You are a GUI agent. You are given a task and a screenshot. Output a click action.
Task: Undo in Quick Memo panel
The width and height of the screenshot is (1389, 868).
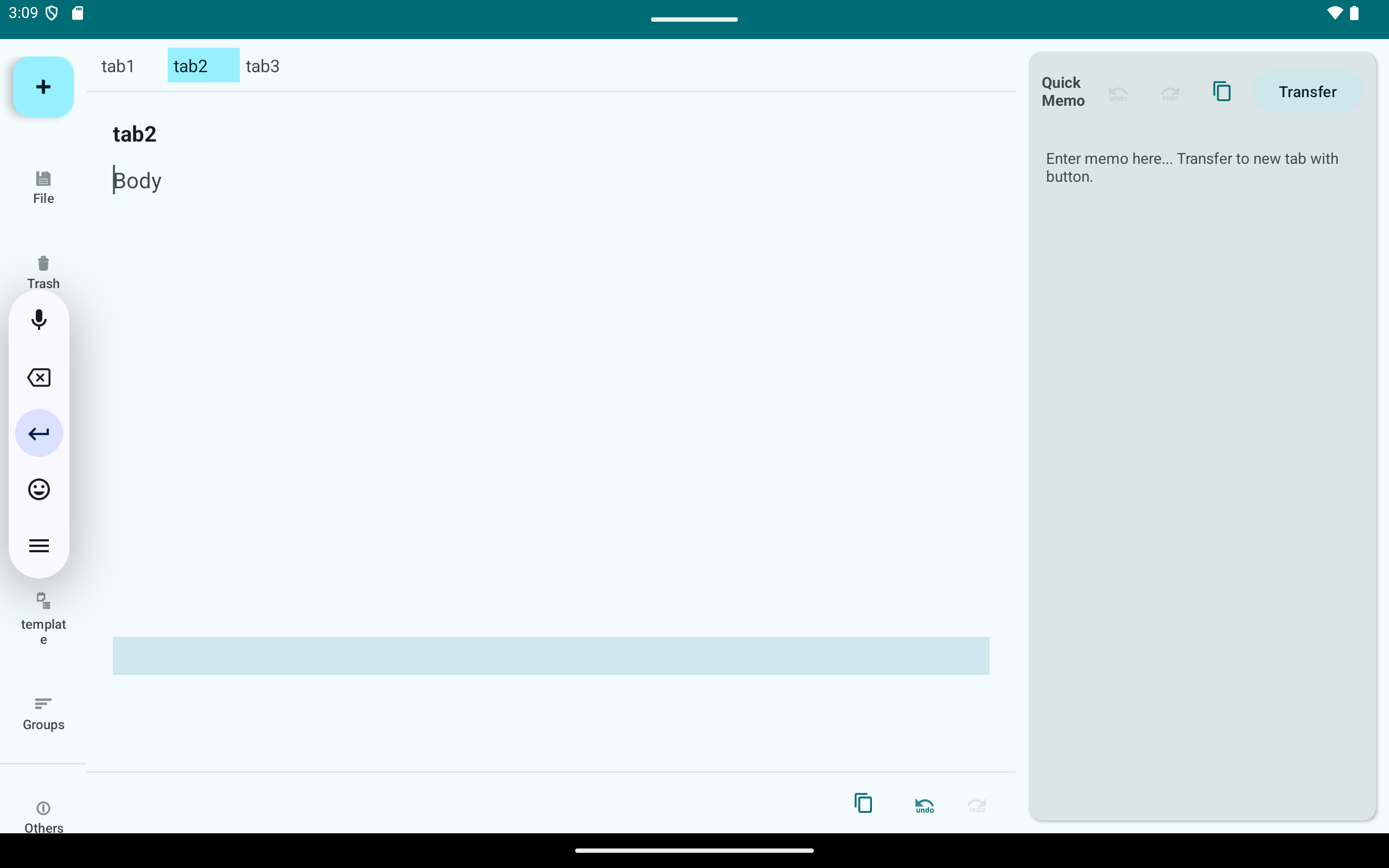pos(1118,93)
